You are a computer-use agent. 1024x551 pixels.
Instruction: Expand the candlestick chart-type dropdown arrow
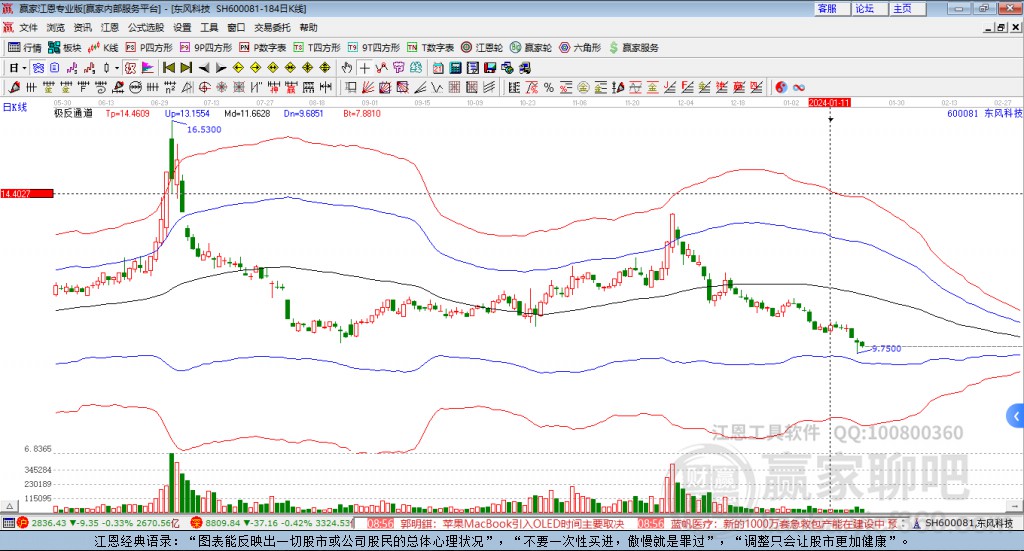coord(118,68)
